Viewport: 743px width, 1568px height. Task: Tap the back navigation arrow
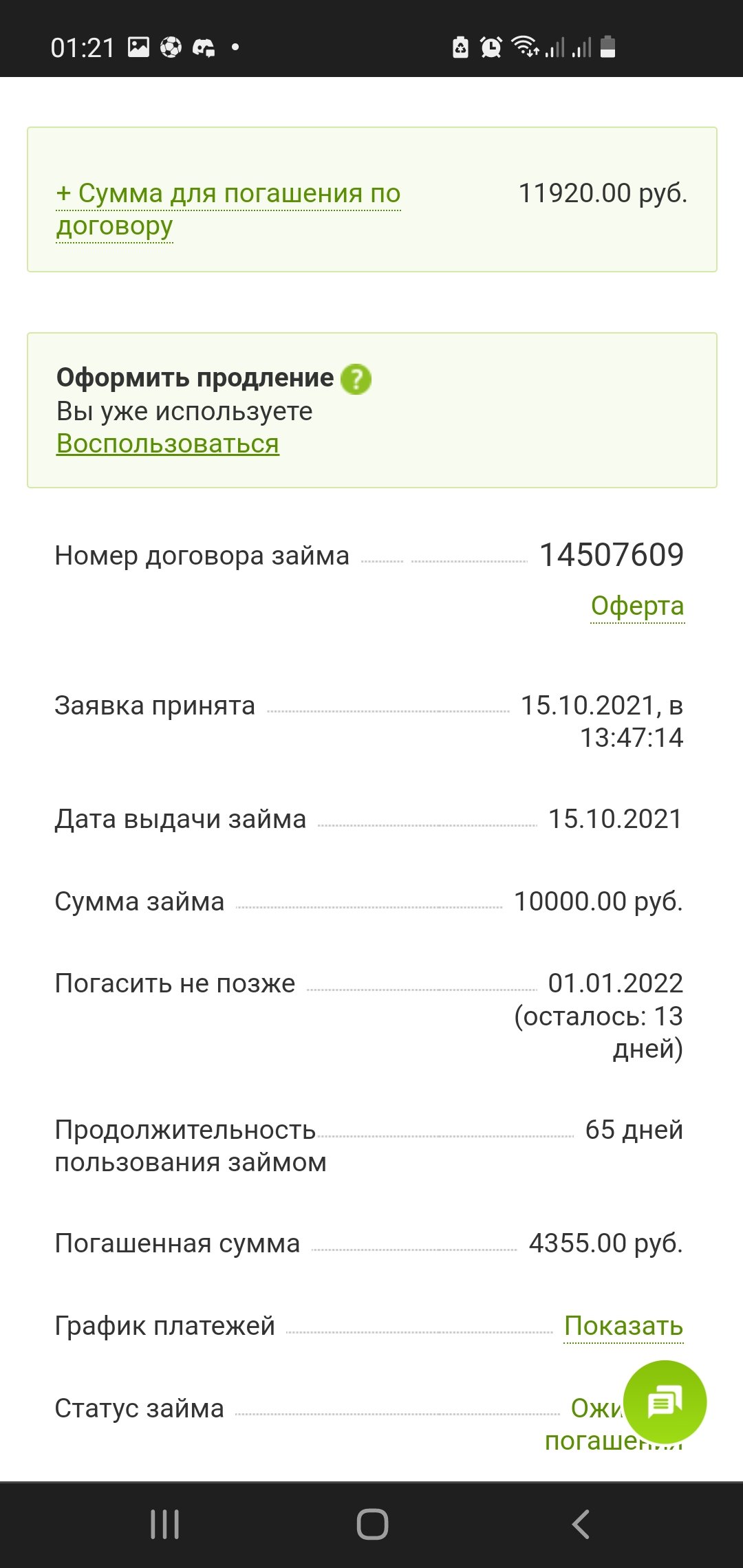tap(581, 1524)
